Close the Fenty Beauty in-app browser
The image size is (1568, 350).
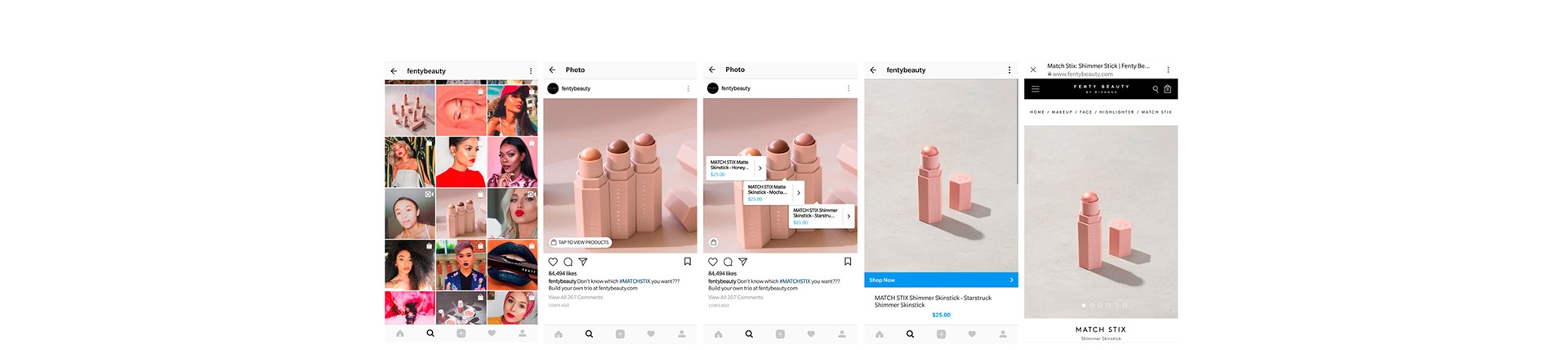[x=1033, y=70]
